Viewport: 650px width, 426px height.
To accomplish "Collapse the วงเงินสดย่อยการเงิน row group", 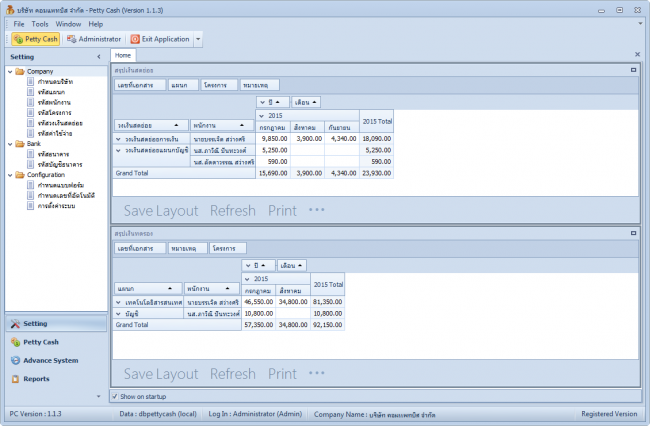I will tap(119, 139).
